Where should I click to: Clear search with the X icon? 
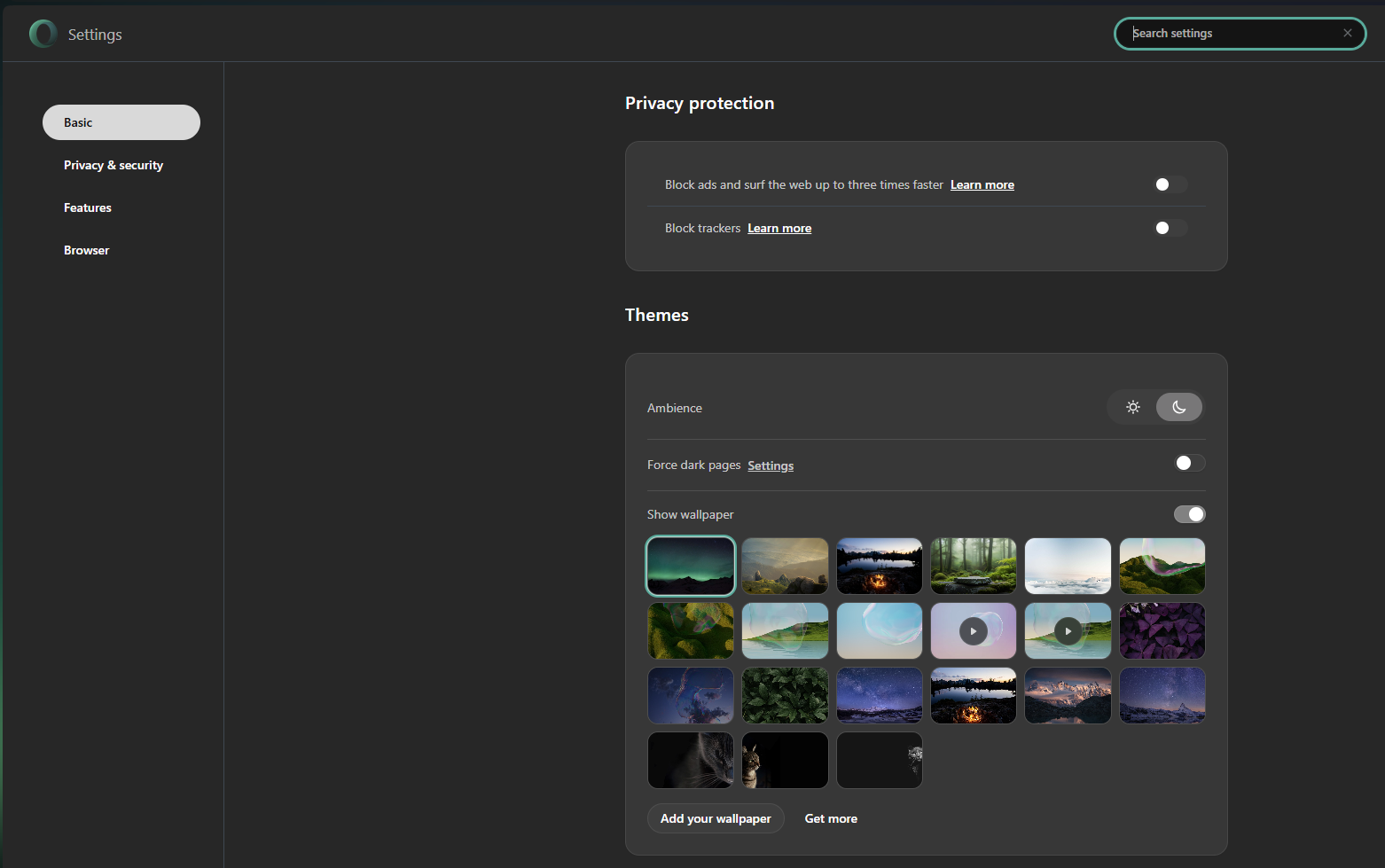(x=1347, y=34)
